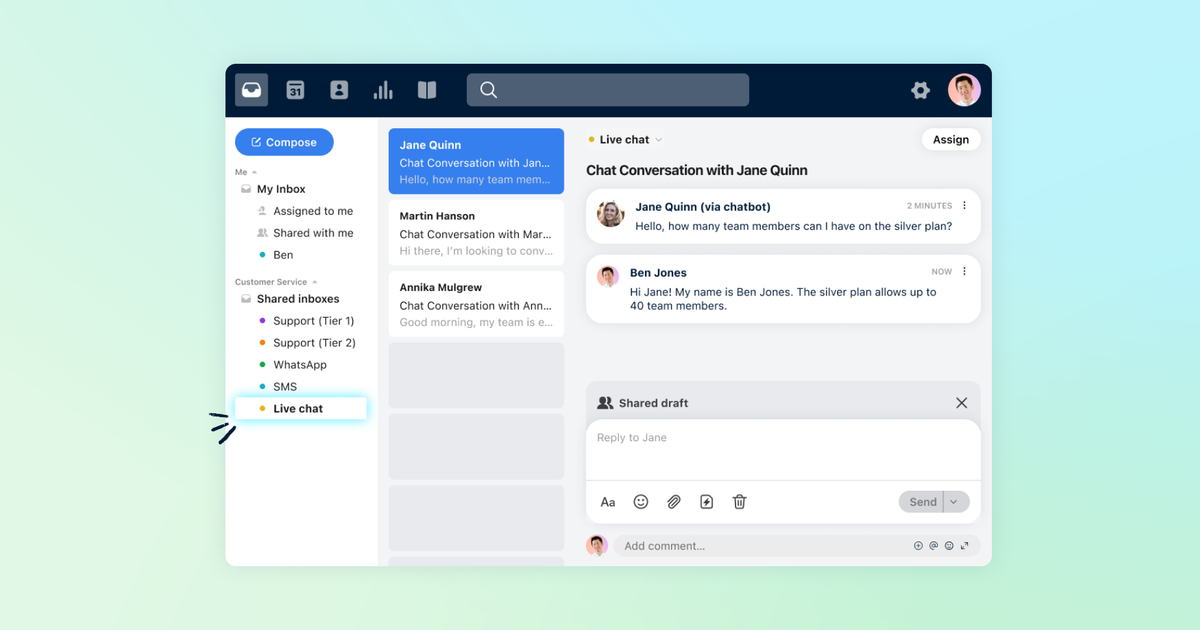Open Martin Hanson's conversation
The width and height of the screenshot is (1200, 630).
pos(476,233)
